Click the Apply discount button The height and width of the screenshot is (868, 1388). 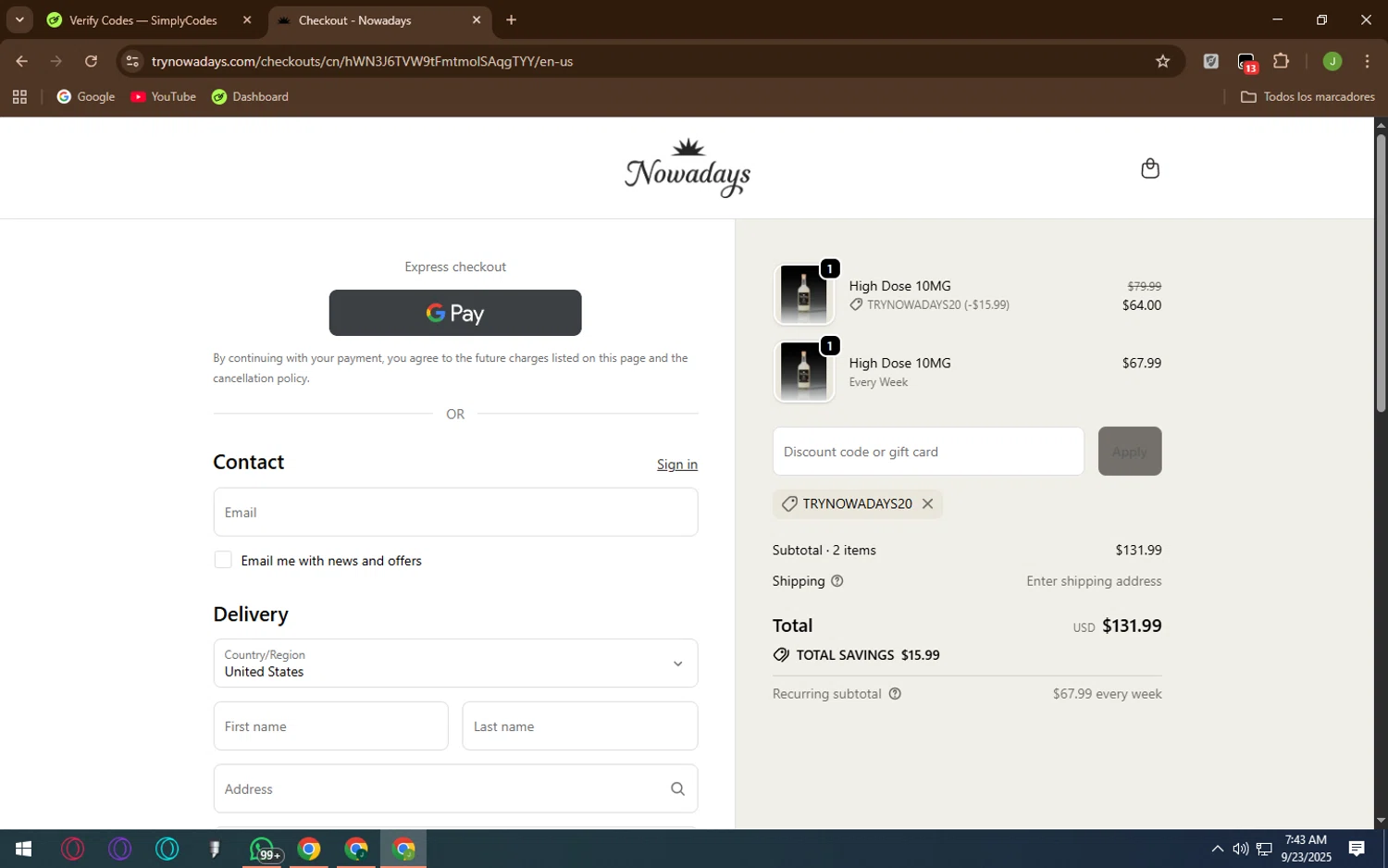click(1130, 452)
